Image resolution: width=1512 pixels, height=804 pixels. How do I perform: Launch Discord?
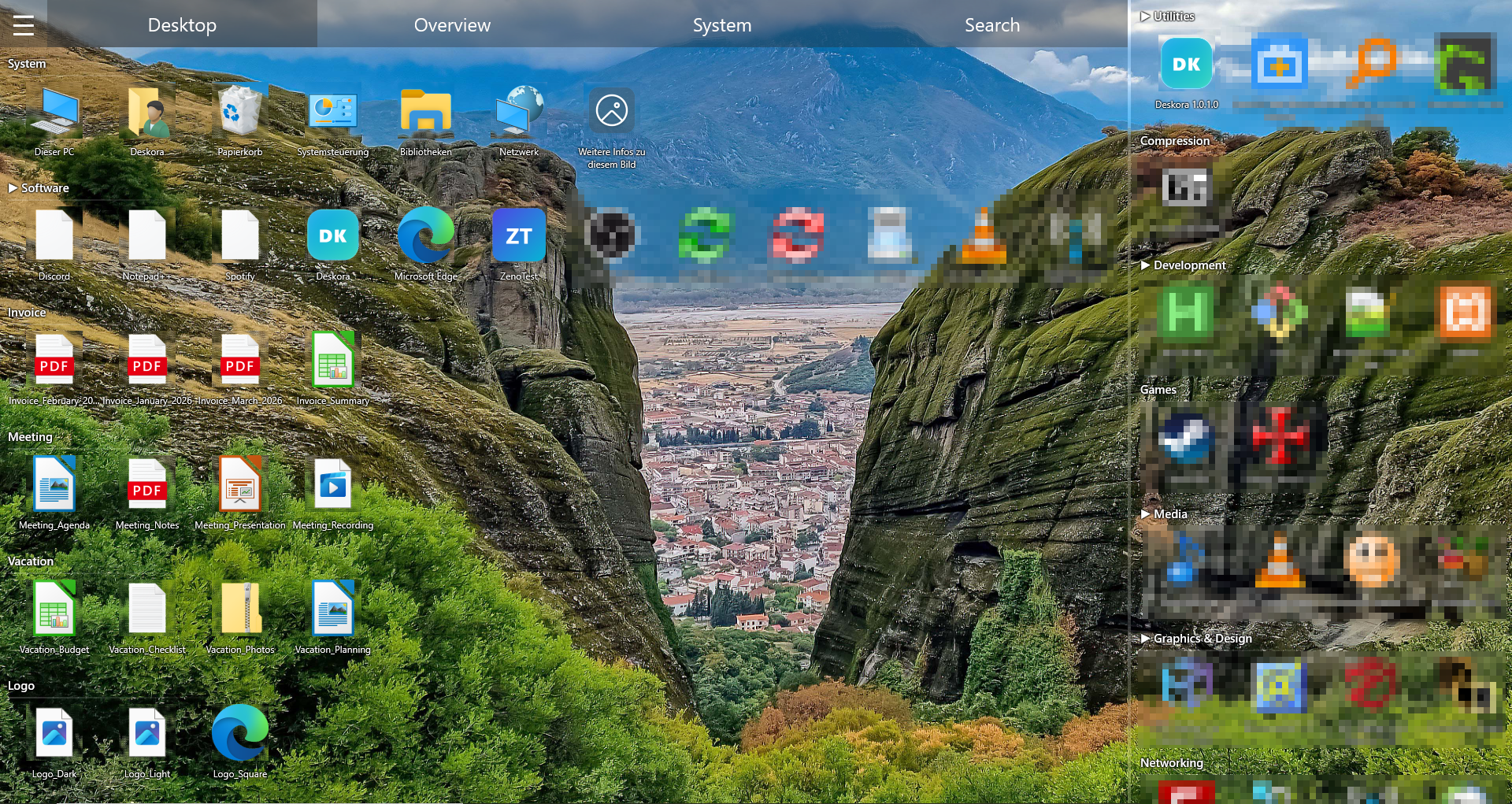tap(54, 235)
